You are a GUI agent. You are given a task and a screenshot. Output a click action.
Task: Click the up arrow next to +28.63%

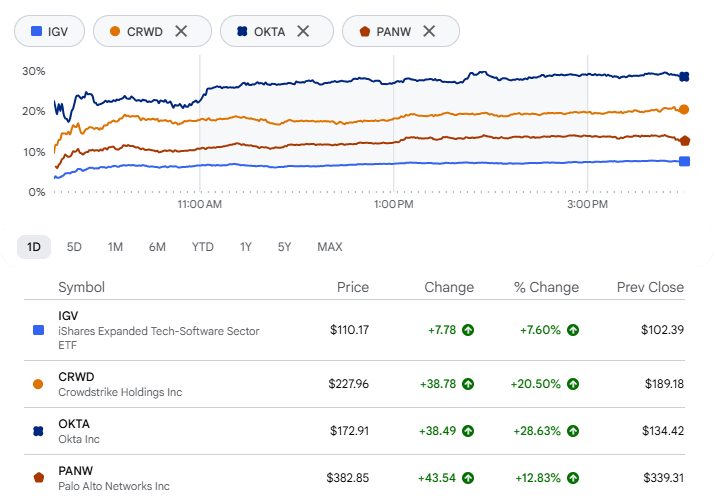(573, 431)
